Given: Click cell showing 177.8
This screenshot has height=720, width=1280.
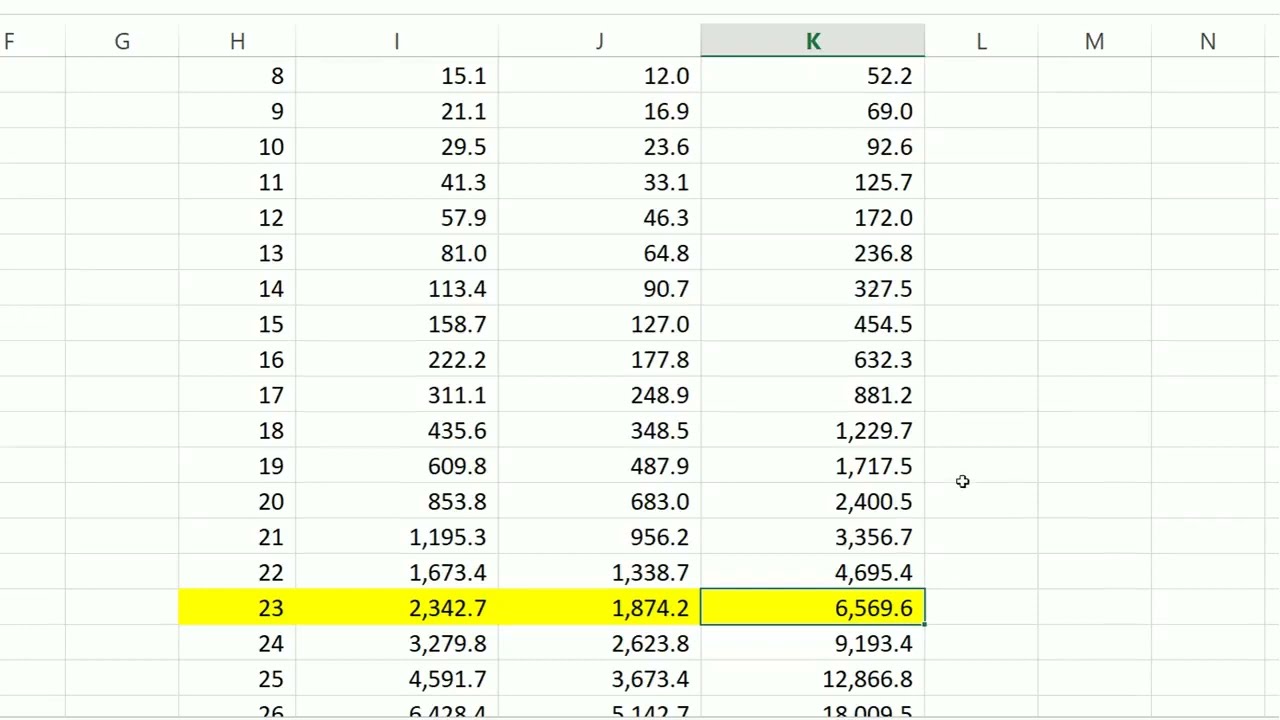Looking at the screenshot, I should point(599,360).
